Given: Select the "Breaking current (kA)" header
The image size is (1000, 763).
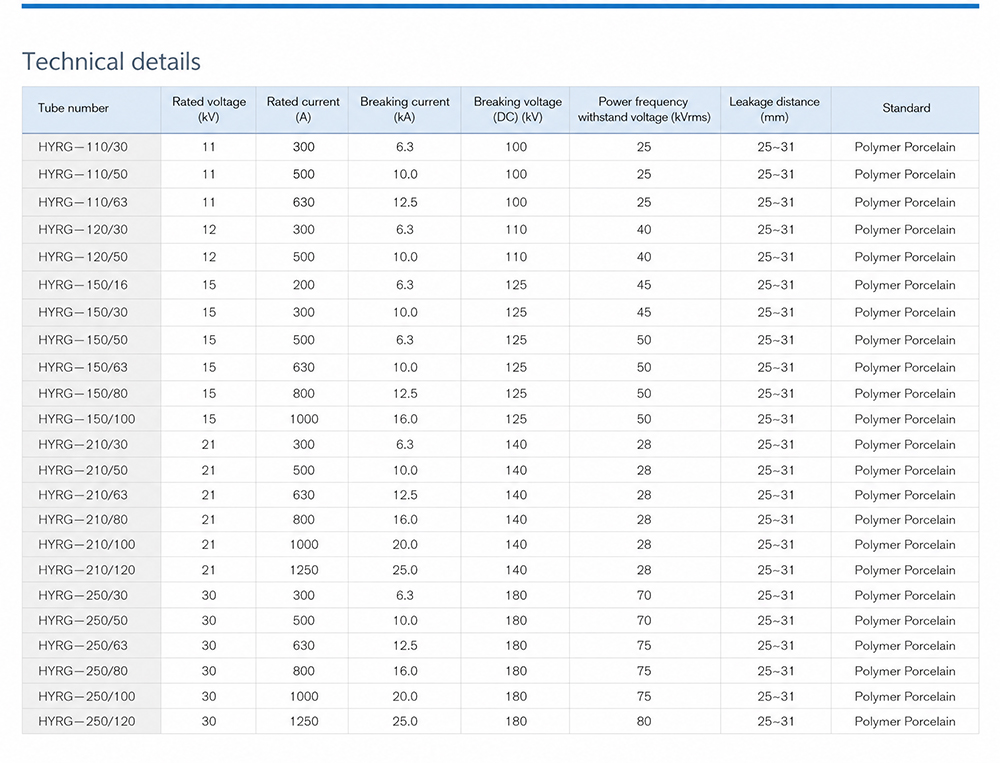Looking at the screenshot, I should point(404,109).
